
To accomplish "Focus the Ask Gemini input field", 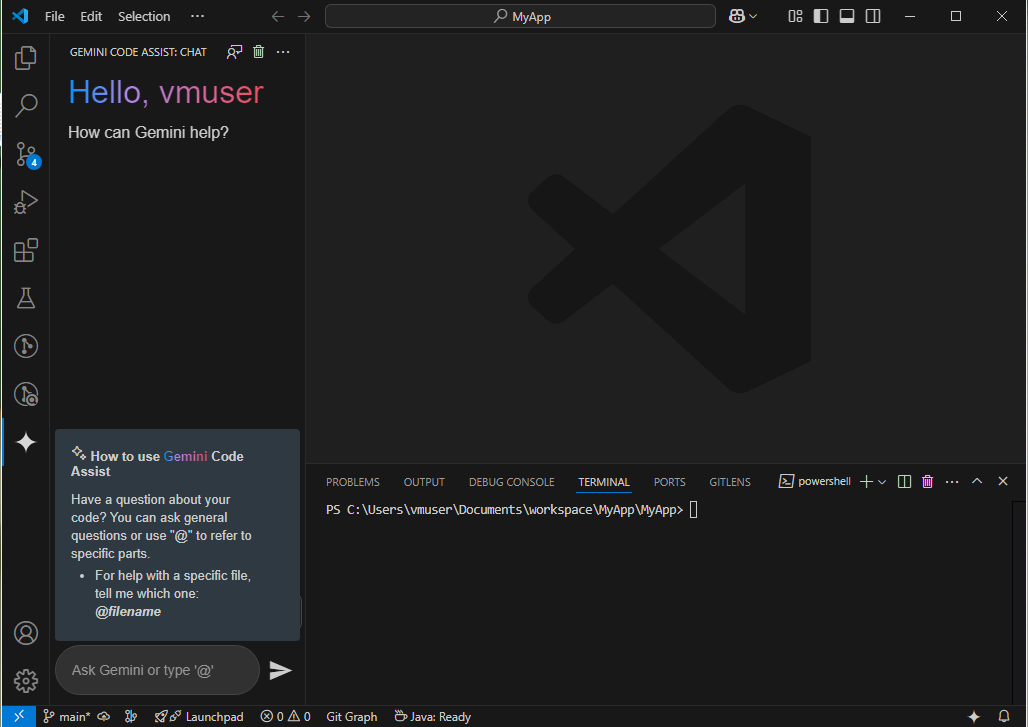I will click(x=157, y=670).
